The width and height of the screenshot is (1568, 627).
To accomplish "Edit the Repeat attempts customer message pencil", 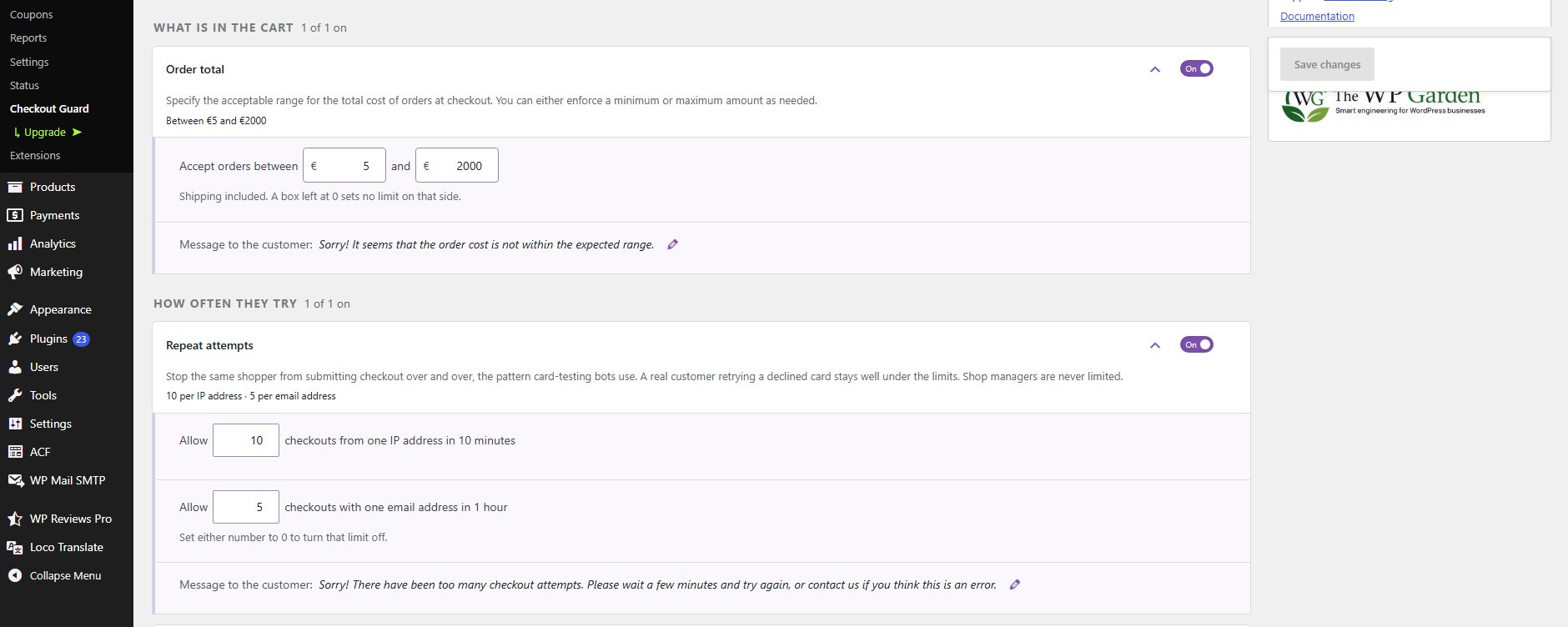I will [x=1015, y=584].
